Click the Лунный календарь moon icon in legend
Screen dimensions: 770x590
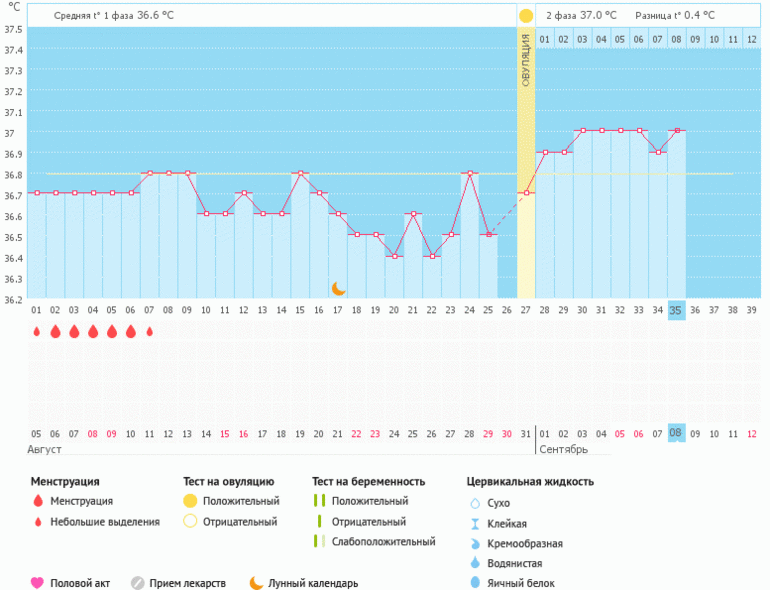[257, 583]
